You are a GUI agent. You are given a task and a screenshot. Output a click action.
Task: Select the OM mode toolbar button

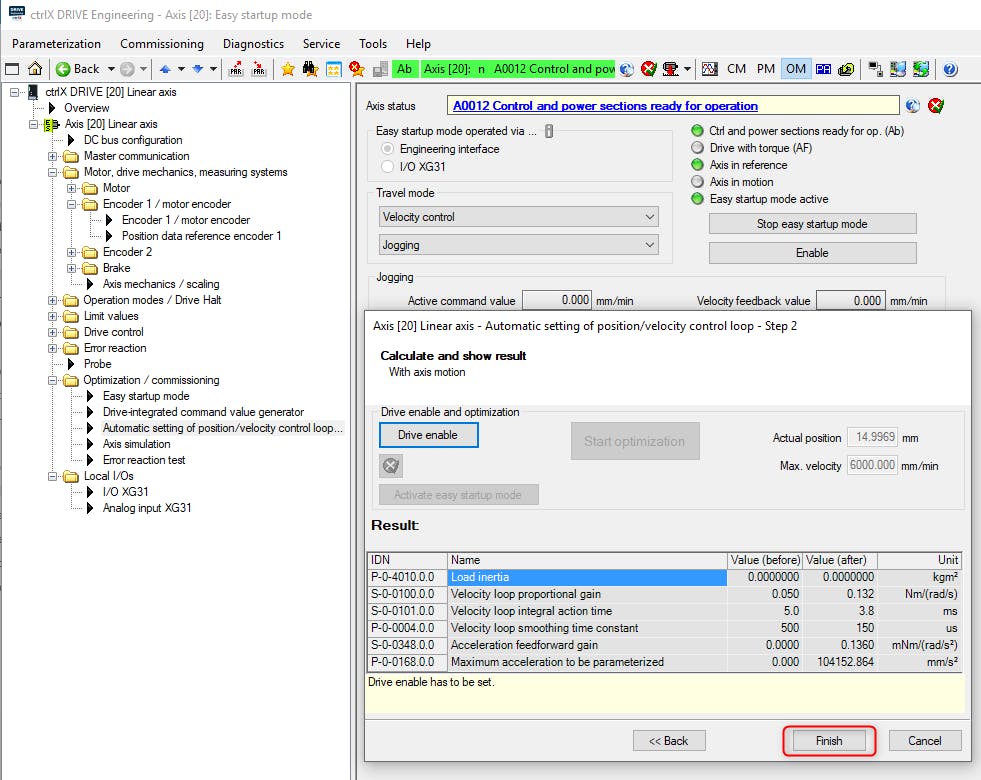[796, 69]
